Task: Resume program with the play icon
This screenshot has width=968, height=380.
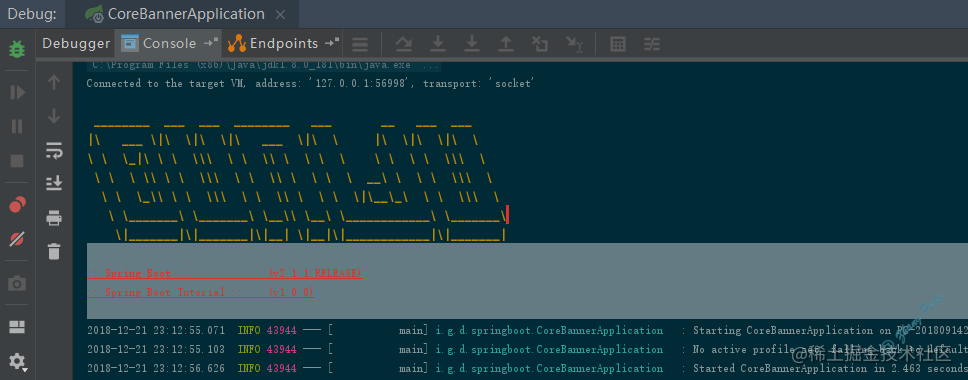Action: point(17,93)
